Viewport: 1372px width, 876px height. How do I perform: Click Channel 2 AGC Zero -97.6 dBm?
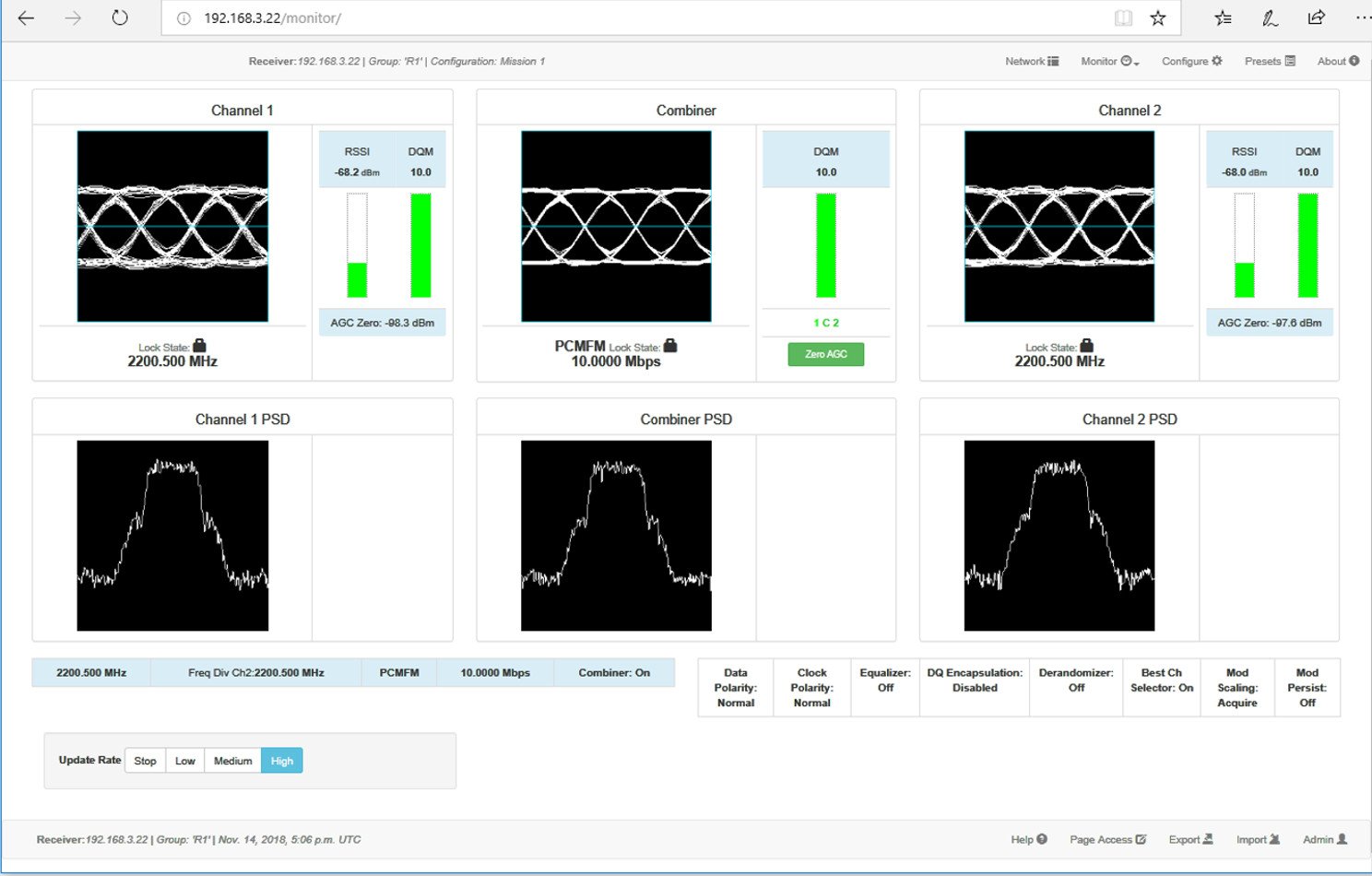[x=1270, y=323]
